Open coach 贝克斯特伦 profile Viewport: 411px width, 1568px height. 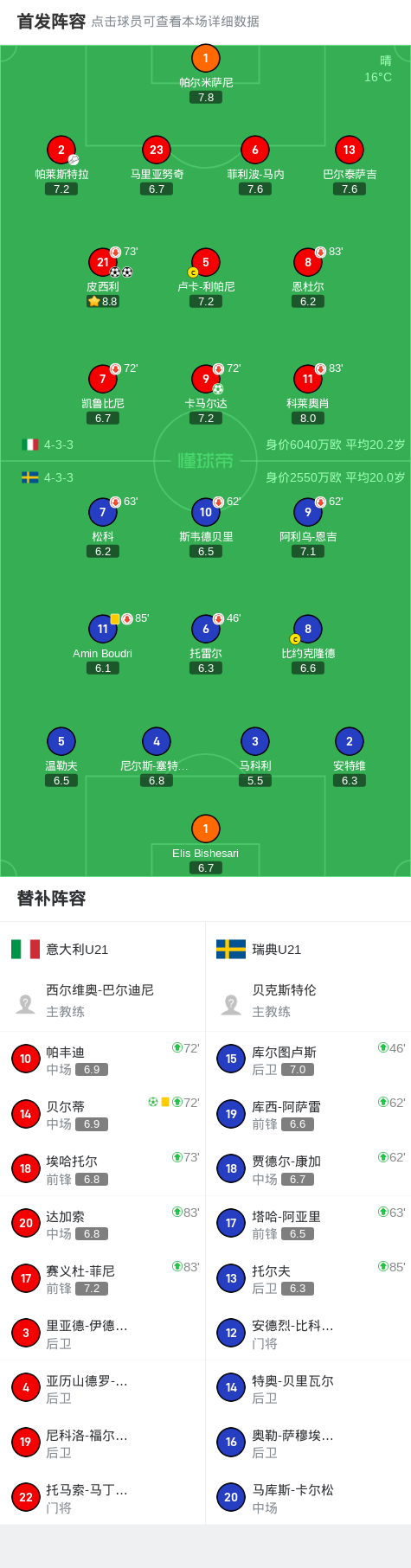(x=308, y=1001)
